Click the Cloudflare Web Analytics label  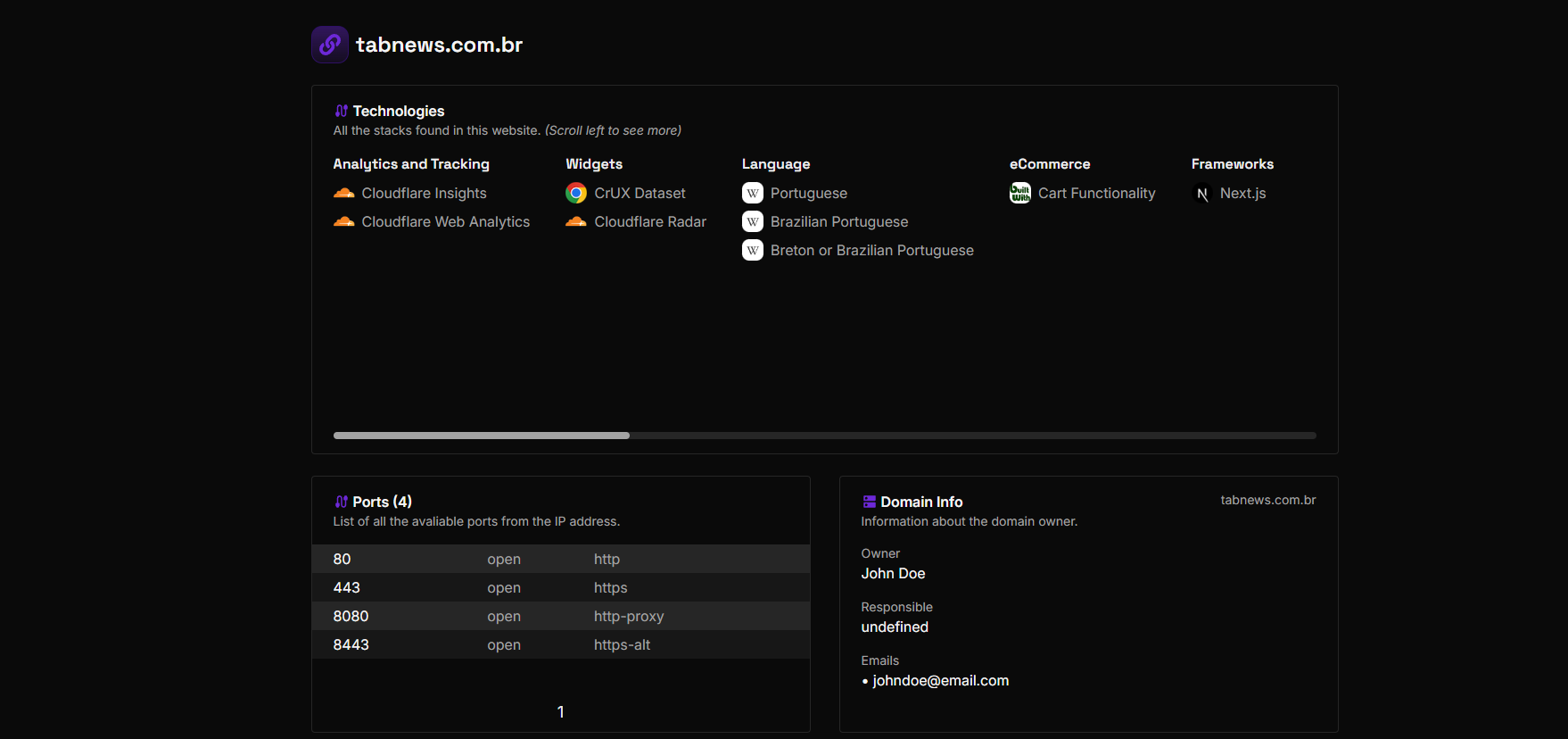point(446,221)
